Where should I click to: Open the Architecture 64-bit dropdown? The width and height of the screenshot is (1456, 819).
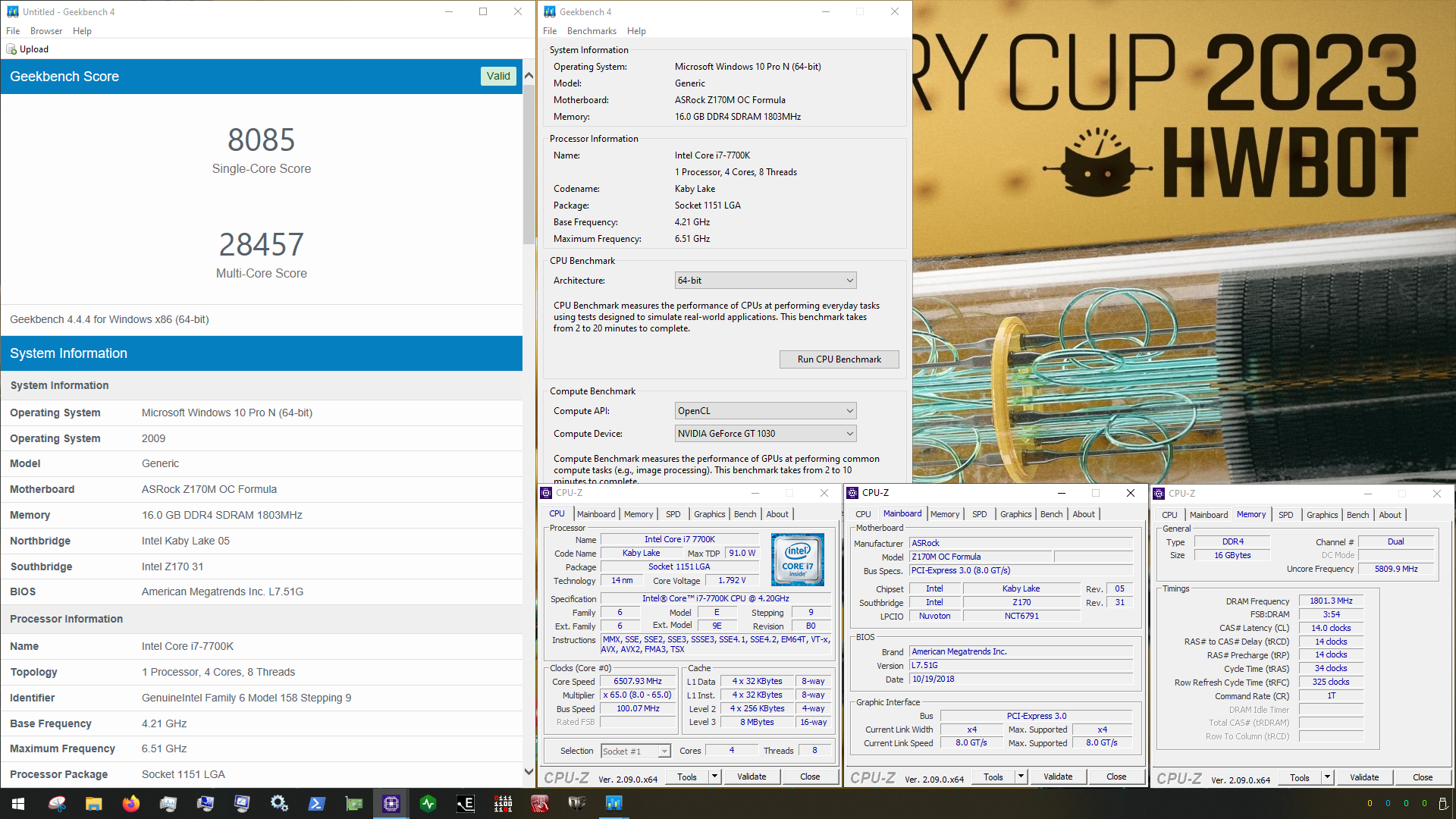[765, 281]
